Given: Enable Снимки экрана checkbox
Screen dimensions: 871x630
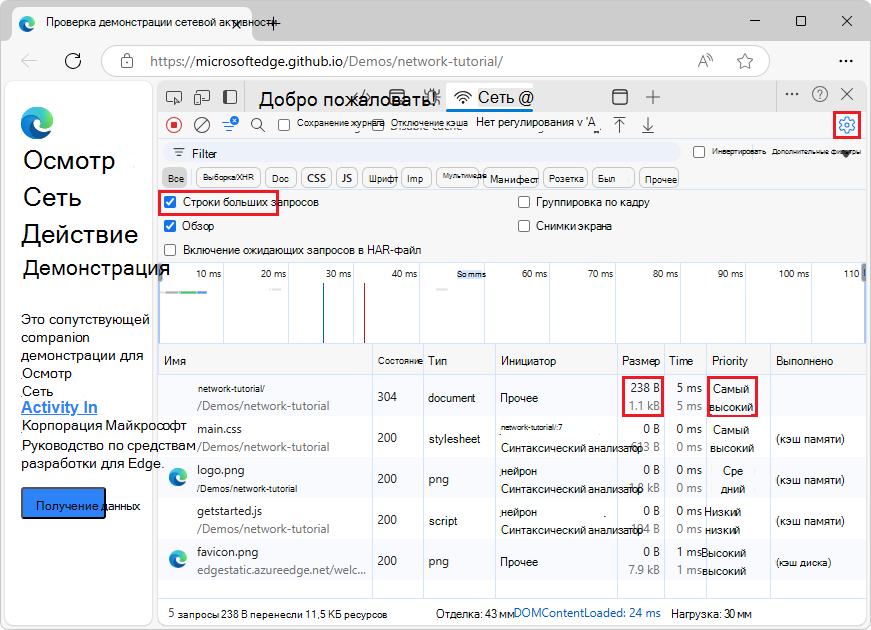Looking at the screenshot, I should (524, 226).
